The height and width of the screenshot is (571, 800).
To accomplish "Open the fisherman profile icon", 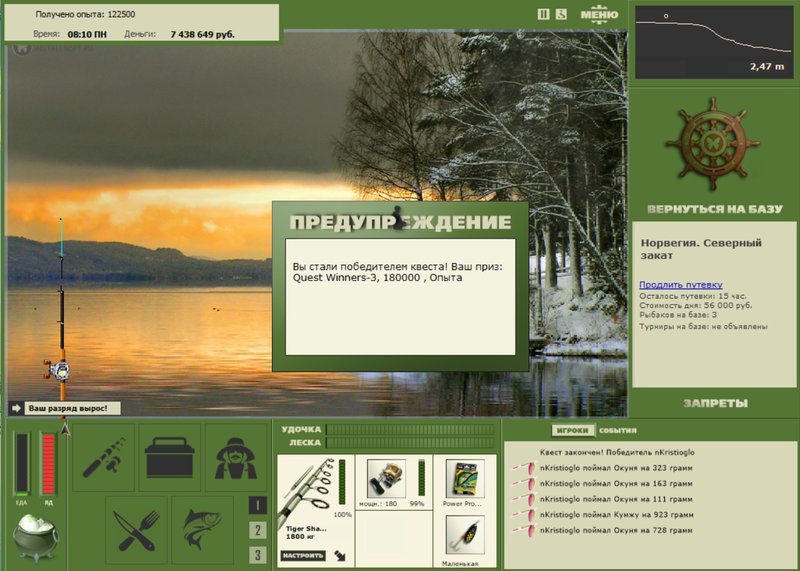I will [x=236, y=457].
